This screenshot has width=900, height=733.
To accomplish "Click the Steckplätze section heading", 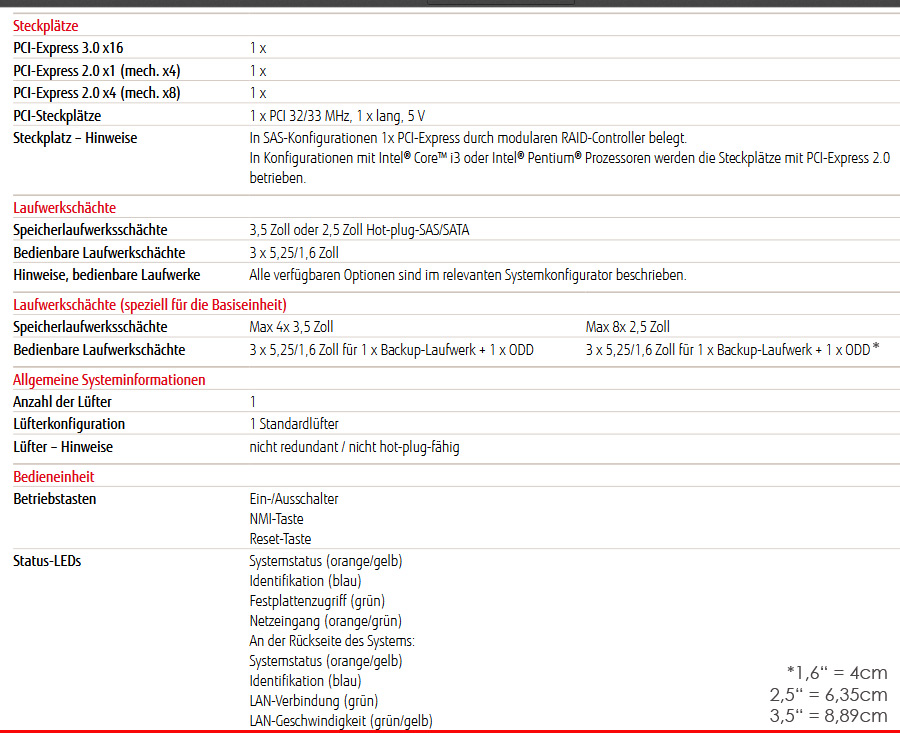I will [x=46, y=26].
